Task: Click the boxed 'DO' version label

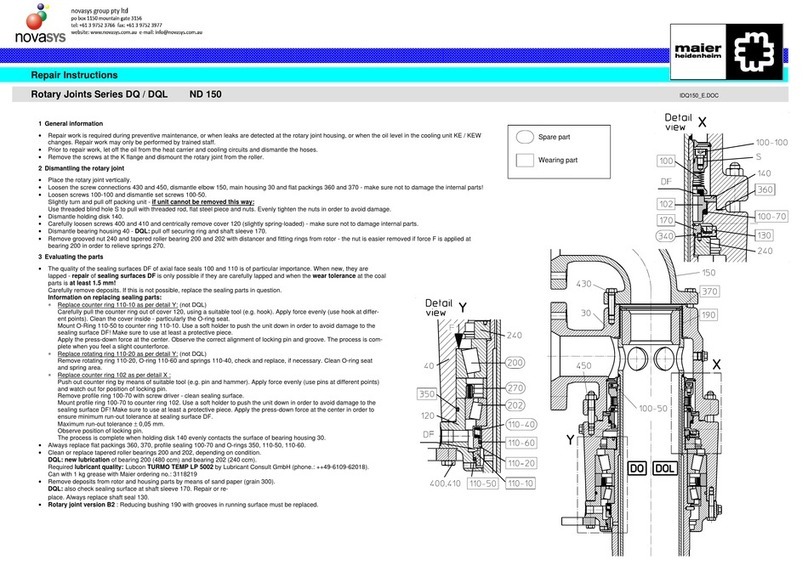Action: point(637,468)
